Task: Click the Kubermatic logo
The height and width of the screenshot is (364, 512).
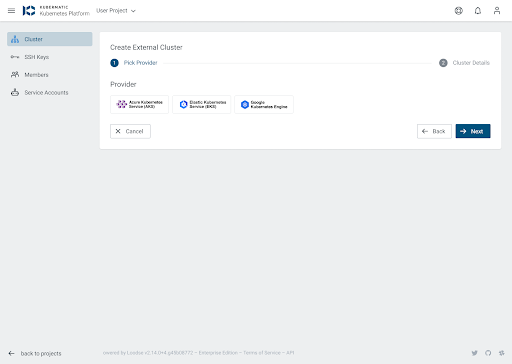Action: (x=56, y=11)
